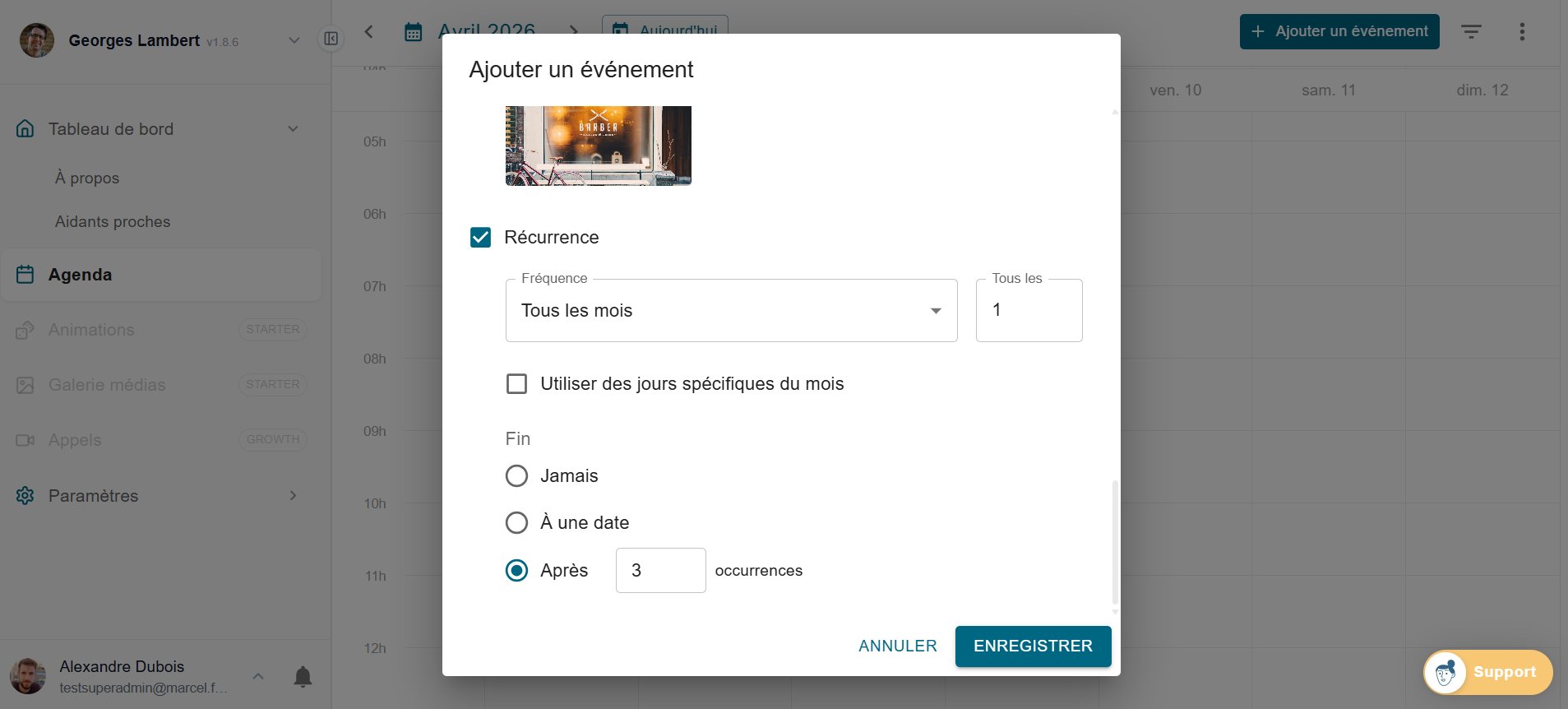Open the À propos menu entry
The height and width of the screenshot is (709, 1568).
point(86,178)
